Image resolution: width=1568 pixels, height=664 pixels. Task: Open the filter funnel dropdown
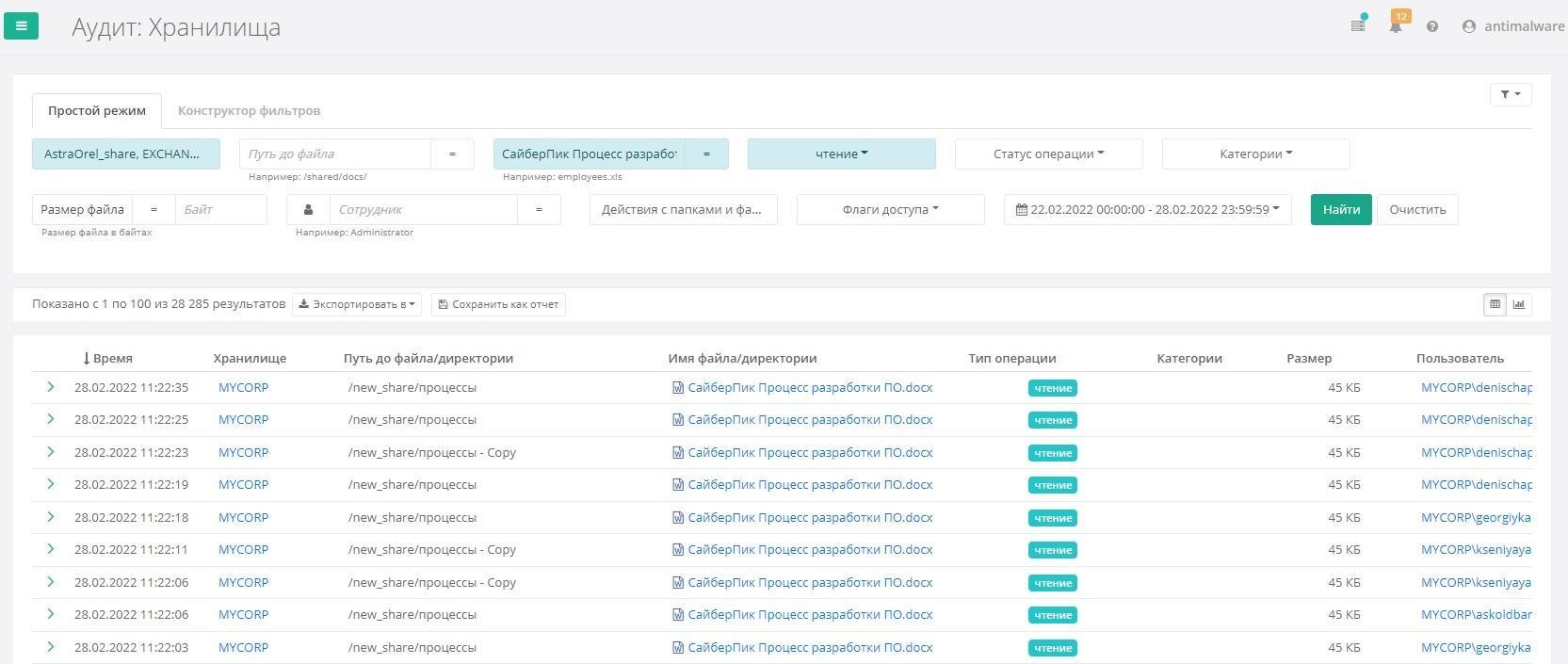click(x=1511, y=94)
